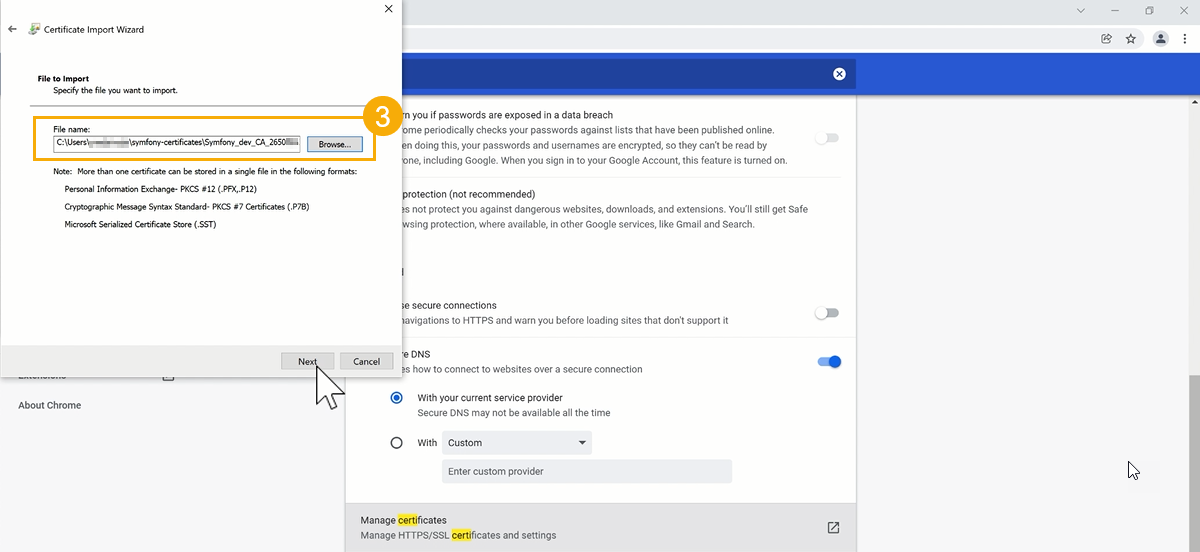Screen dimensions: 1200x552
Task: Toggle the password data breach warning switch
Action: (827, 138)
